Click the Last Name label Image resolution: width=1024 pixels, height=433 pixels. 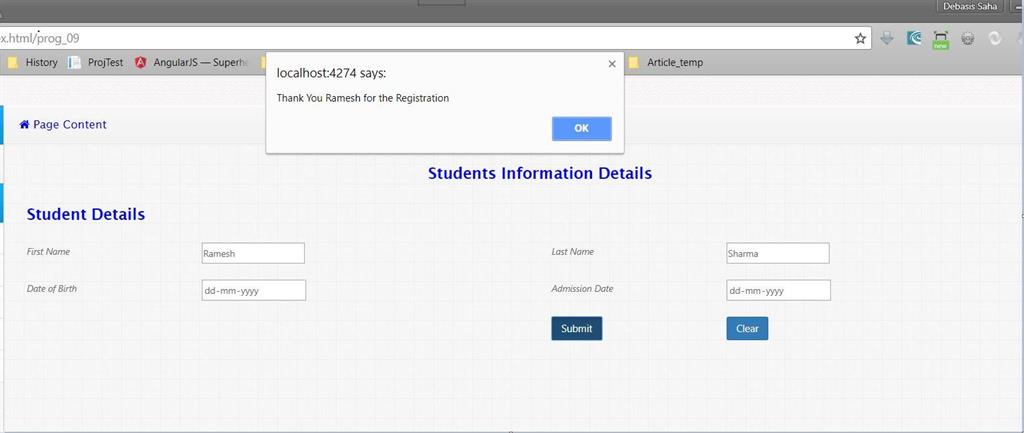click(x=573, y=251)
